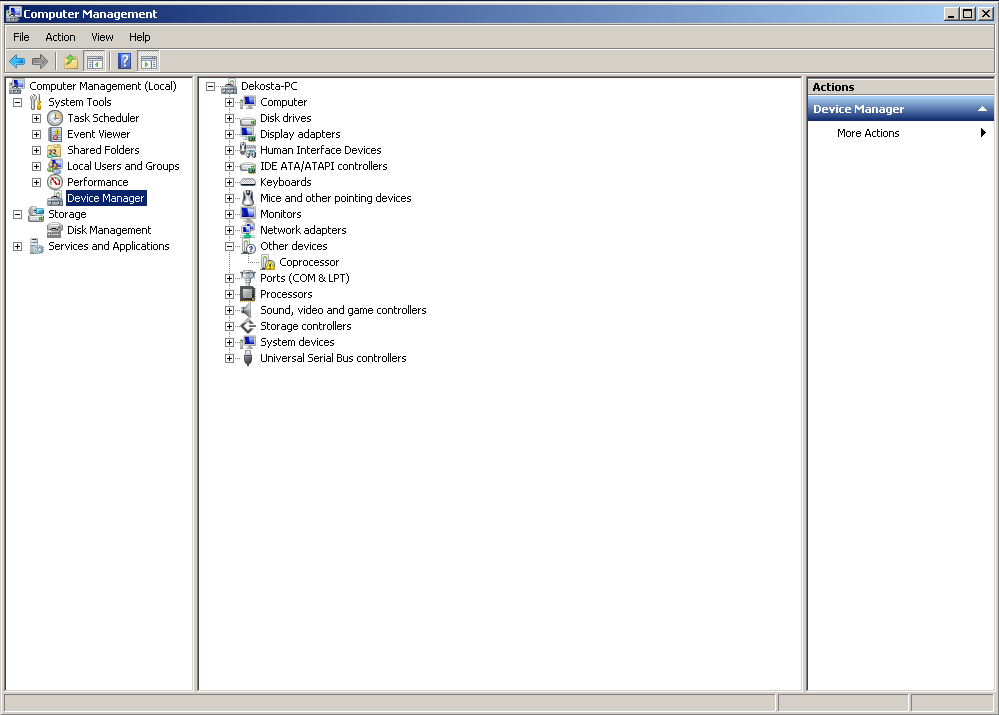This screenshot has height=715, width=999.
Task: Expand the Event Viewer node
Action: 36,134
